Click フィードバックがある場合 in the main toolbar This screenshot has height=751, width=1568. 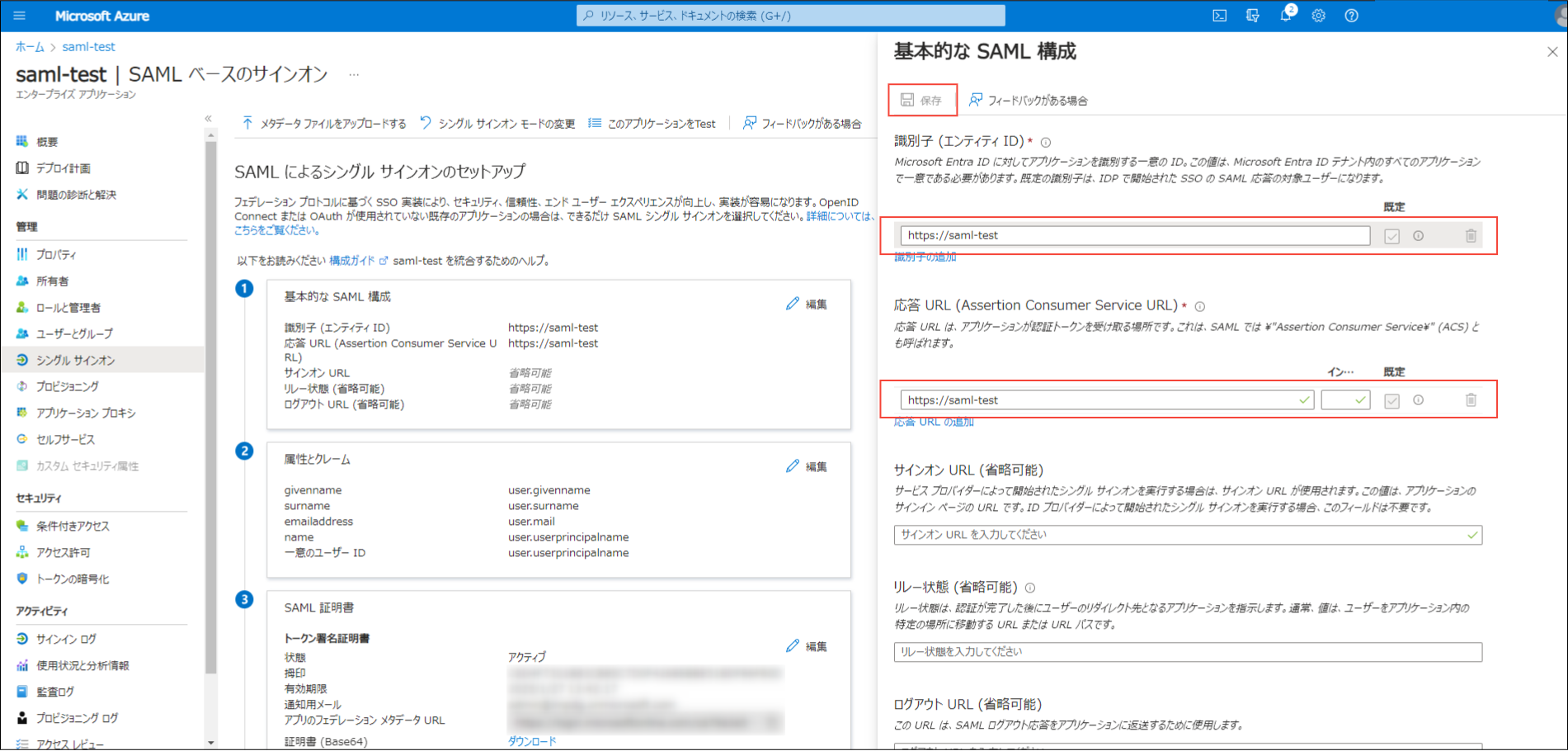[802, 124]
